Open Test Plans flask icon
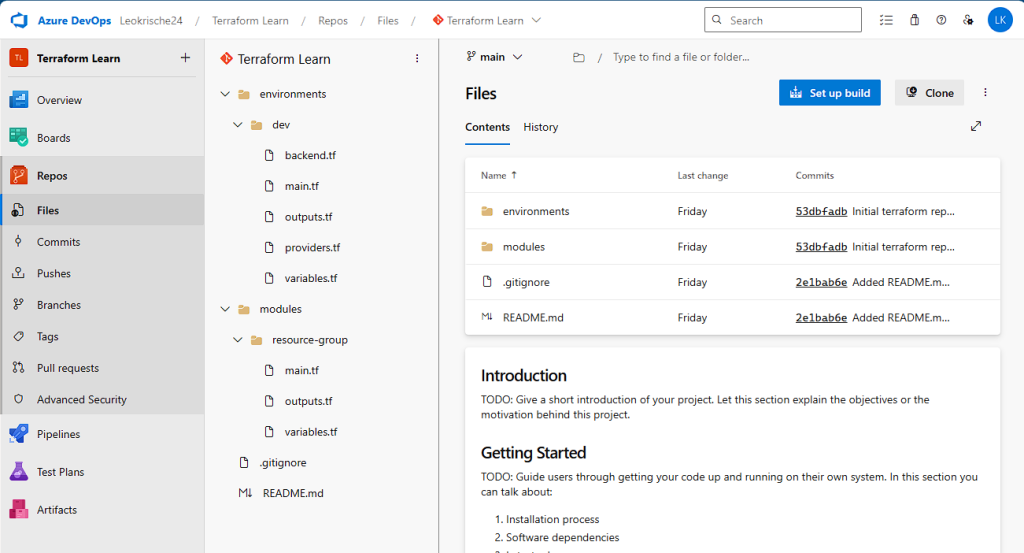Image resolution: width=1024 pixels, height=553 pixels. point(19,472)
